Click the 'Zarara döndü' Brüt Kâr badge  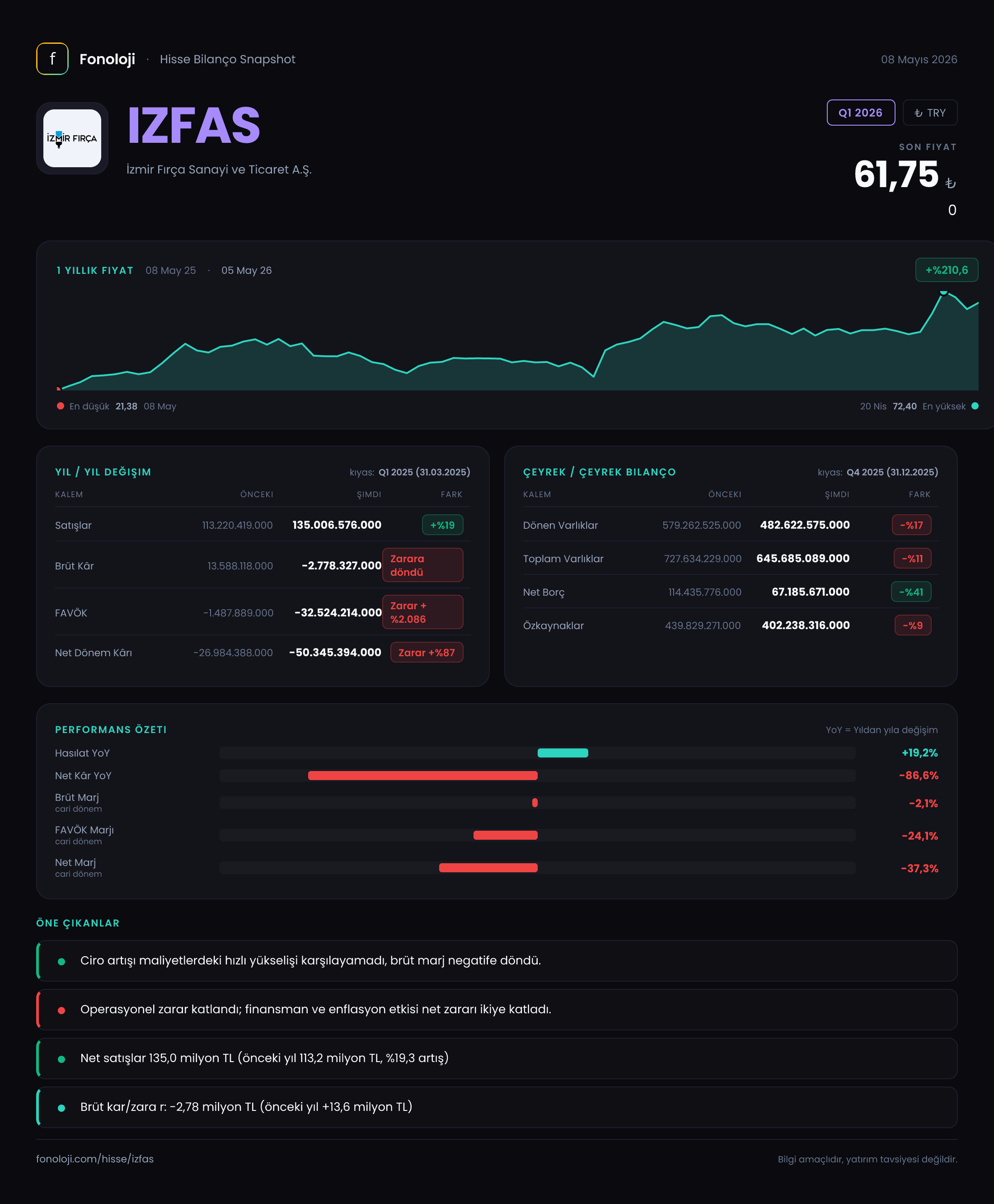pos(422,565)
